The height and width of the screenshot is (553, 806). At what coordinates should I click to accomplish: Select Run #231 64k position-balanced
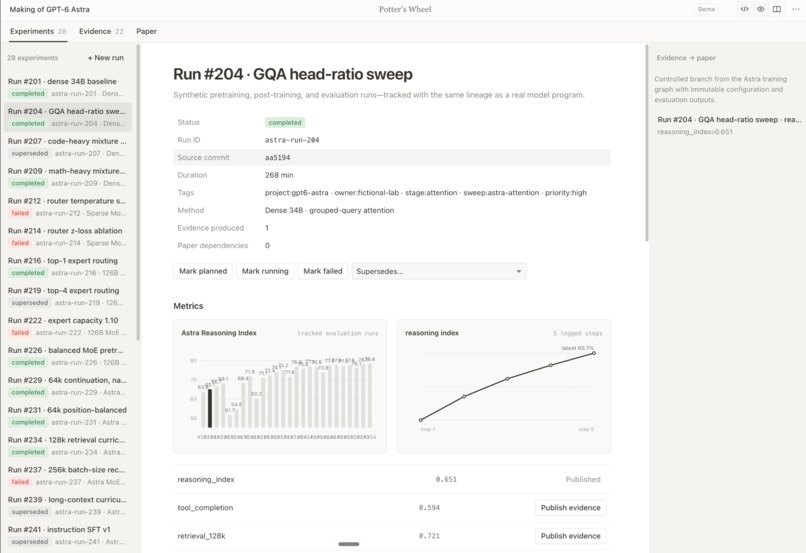pyautogui.click(x=67, y=415)
